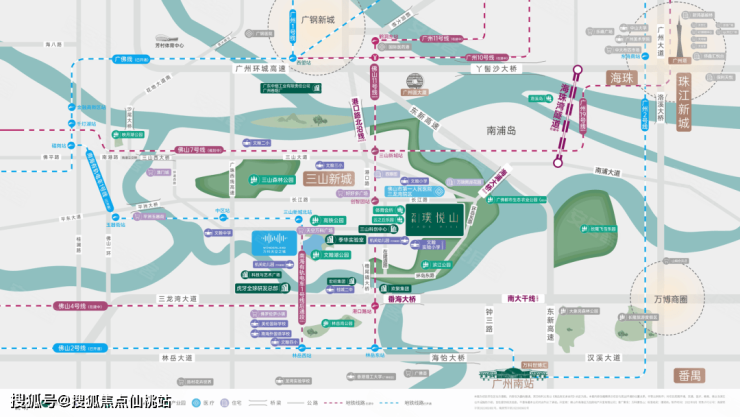This screenshot has width=740, height=417.
Task: Click the 三山新城北站 station marker
Action: [298, 219]
